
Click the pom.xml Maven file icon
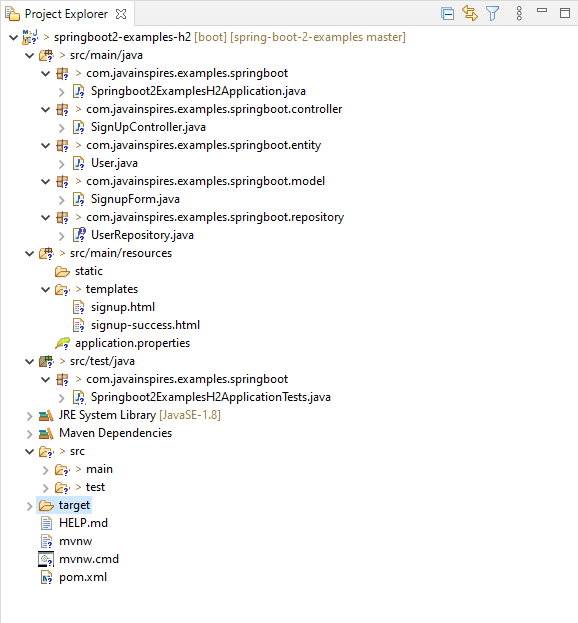pos(46,577)
